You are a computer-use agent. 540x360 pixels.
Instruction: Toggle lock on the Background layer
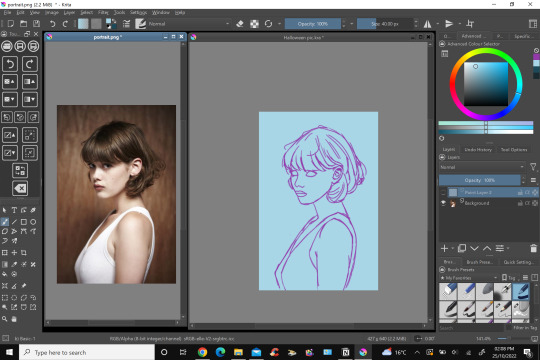point(520,203)
